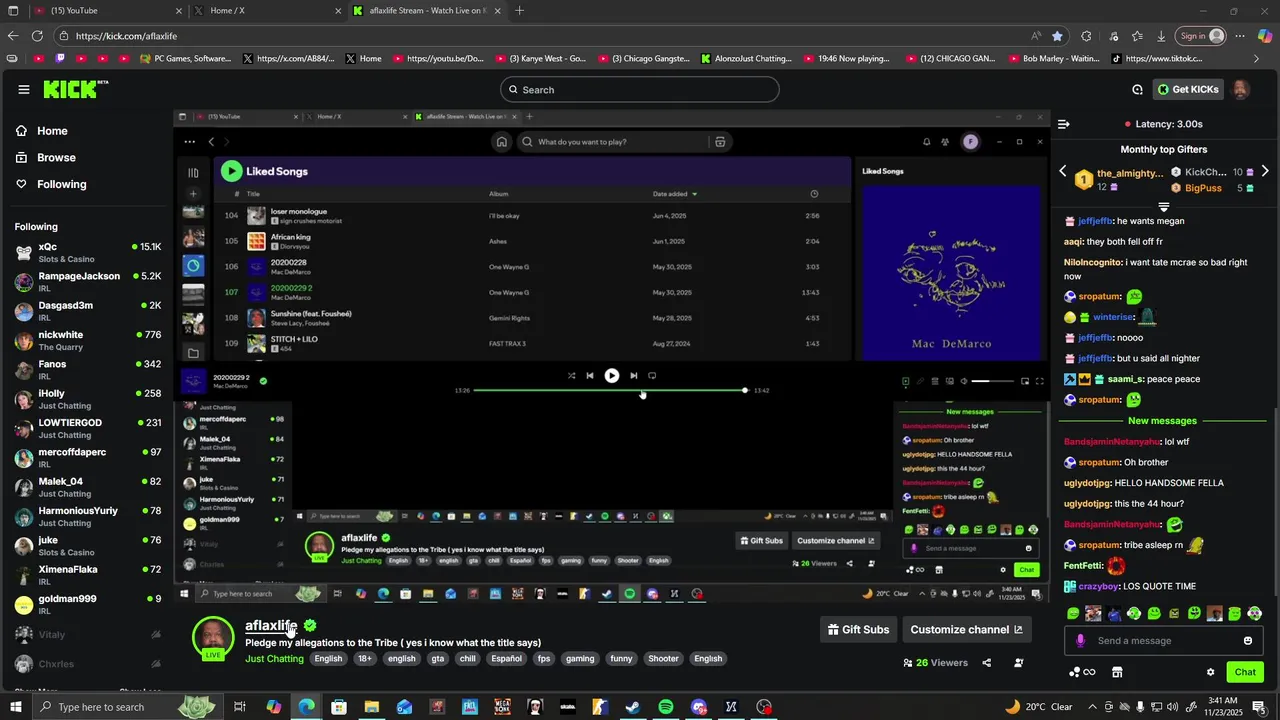Image resolution: width=1280 pixels, height=720 pixels.
Task: Click the aflaxlife channel name link
Action: click(x=271, y=626)
